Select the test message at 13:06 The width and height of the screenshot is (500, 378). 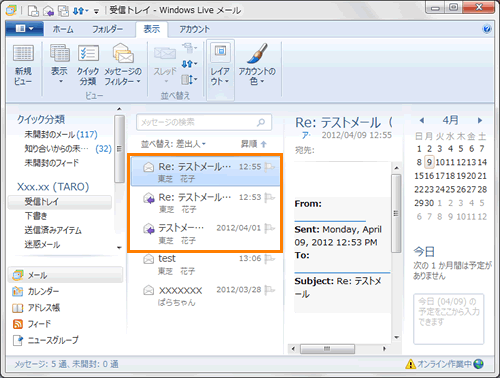point(205,264)
